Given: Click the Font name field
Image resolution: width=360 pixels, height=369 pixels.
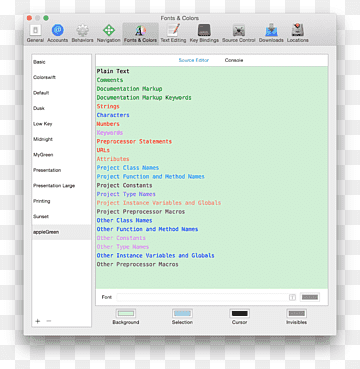Looking at the screenshot, I should pos(203,297).
